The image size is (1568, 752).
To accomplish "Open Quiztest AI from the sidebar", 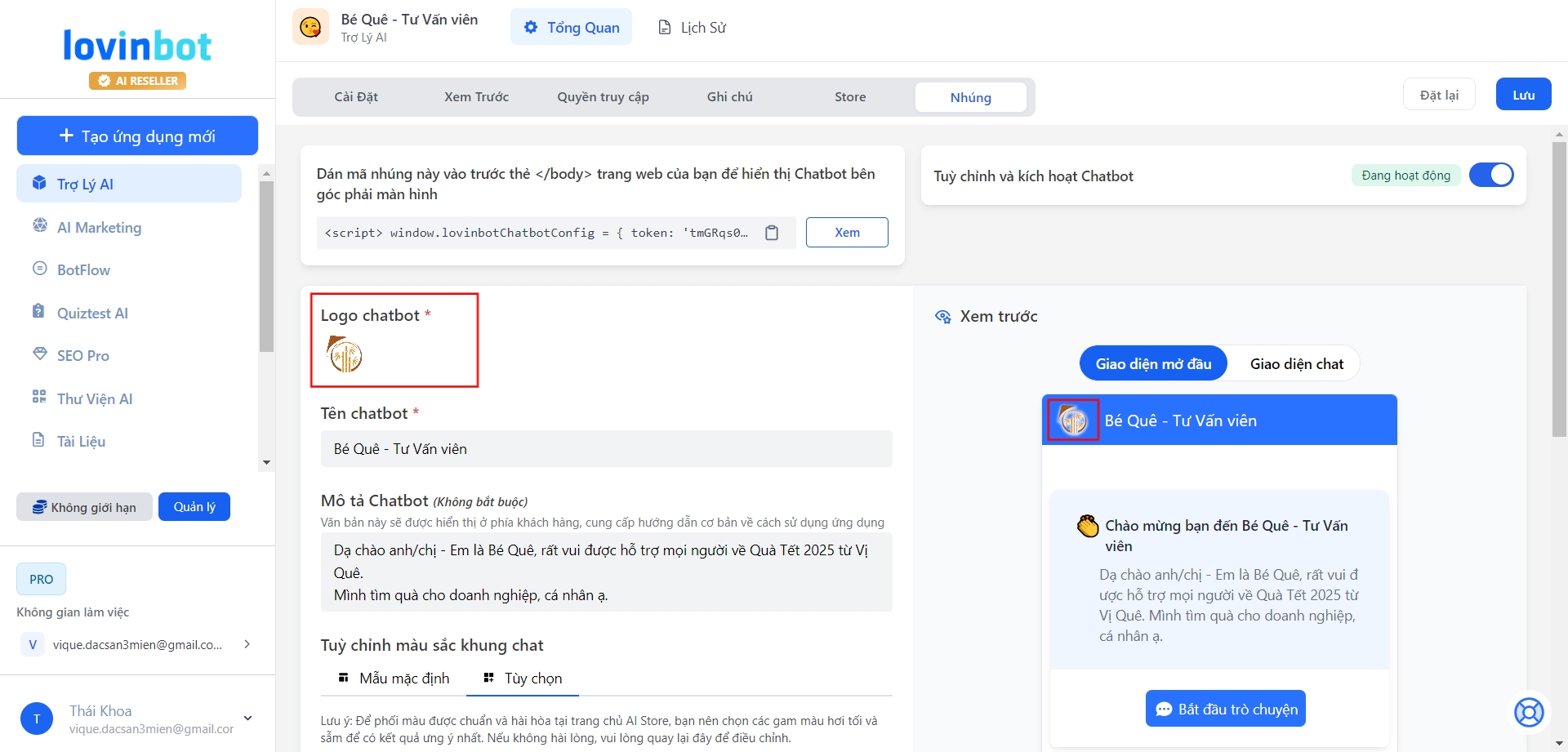I will tap(92, 313).
